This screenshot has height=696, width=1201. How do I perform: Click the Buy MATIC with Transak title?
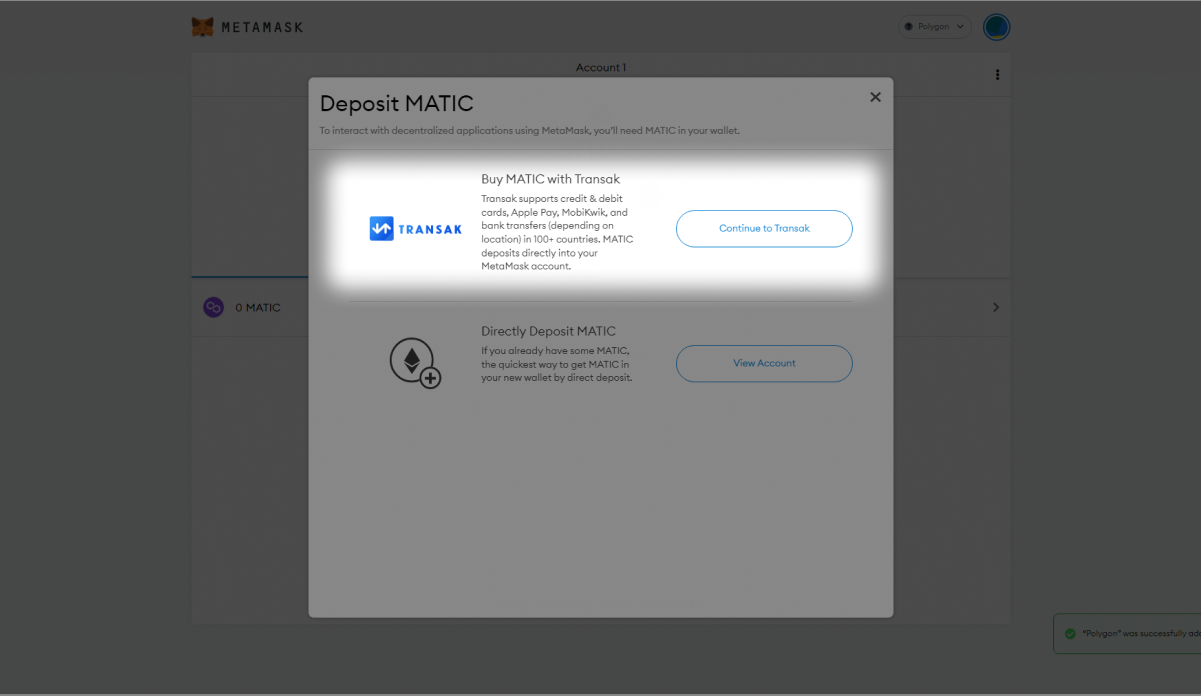tap(551, 180)
